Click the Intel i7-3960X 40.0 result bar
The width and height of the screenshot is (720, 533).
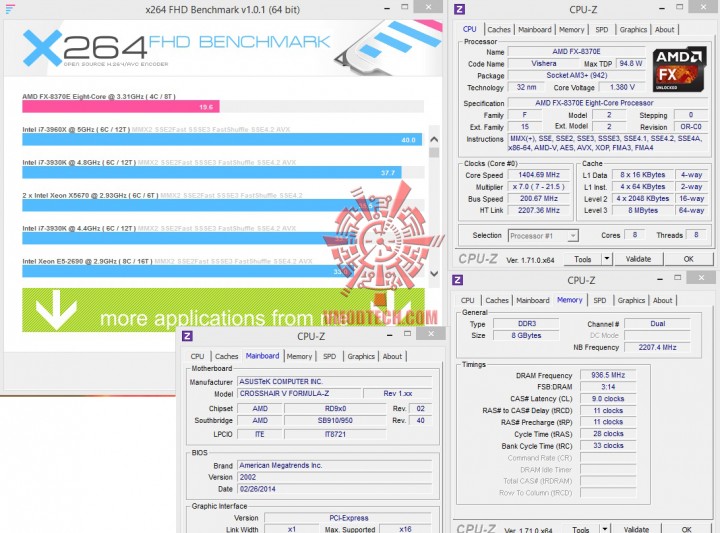click(x=222, y=140)
